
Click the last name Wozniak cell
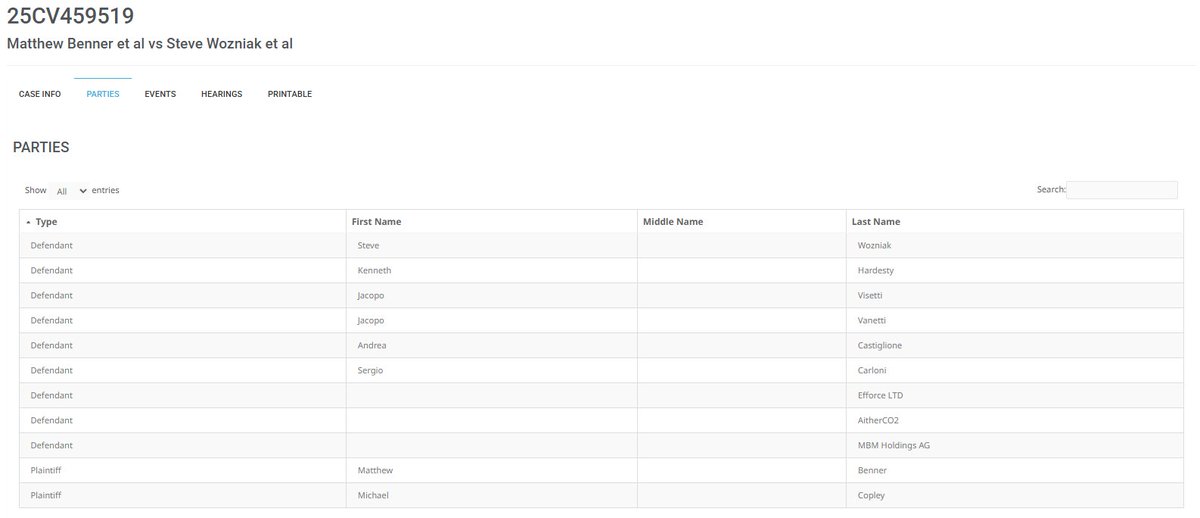1015,246
